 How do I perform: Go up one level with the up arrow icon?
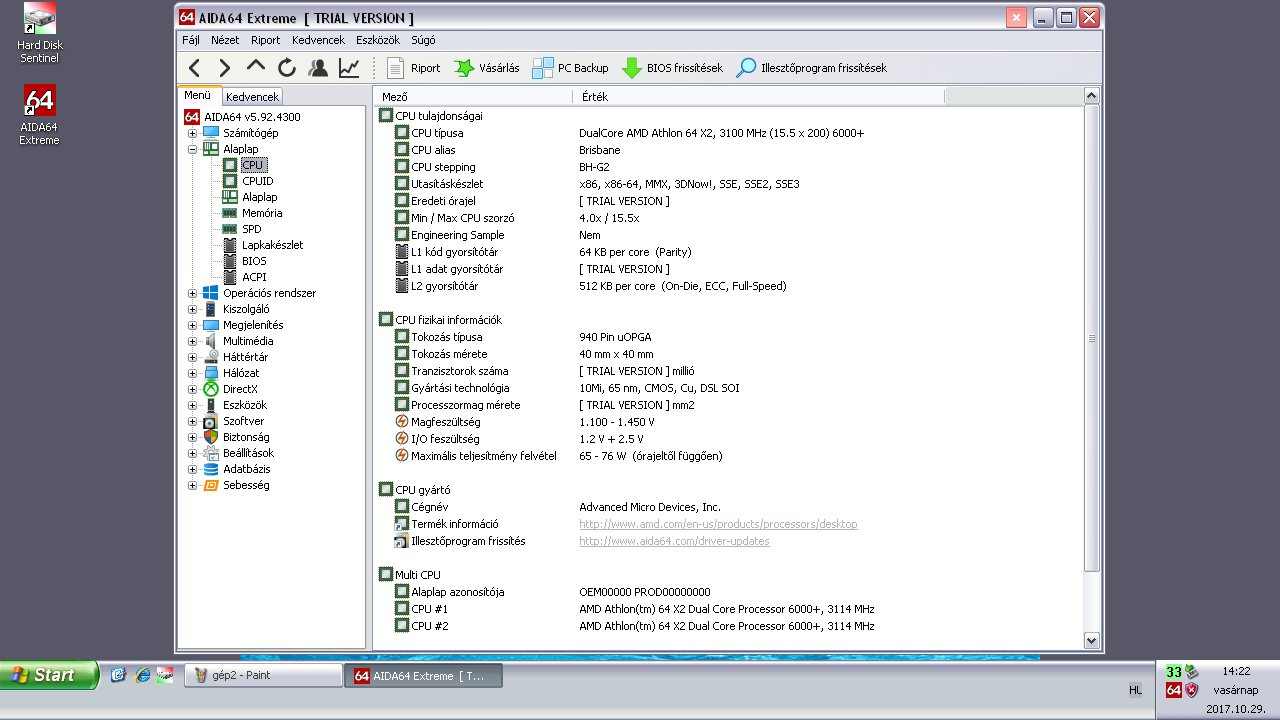[x=256, y=67]
